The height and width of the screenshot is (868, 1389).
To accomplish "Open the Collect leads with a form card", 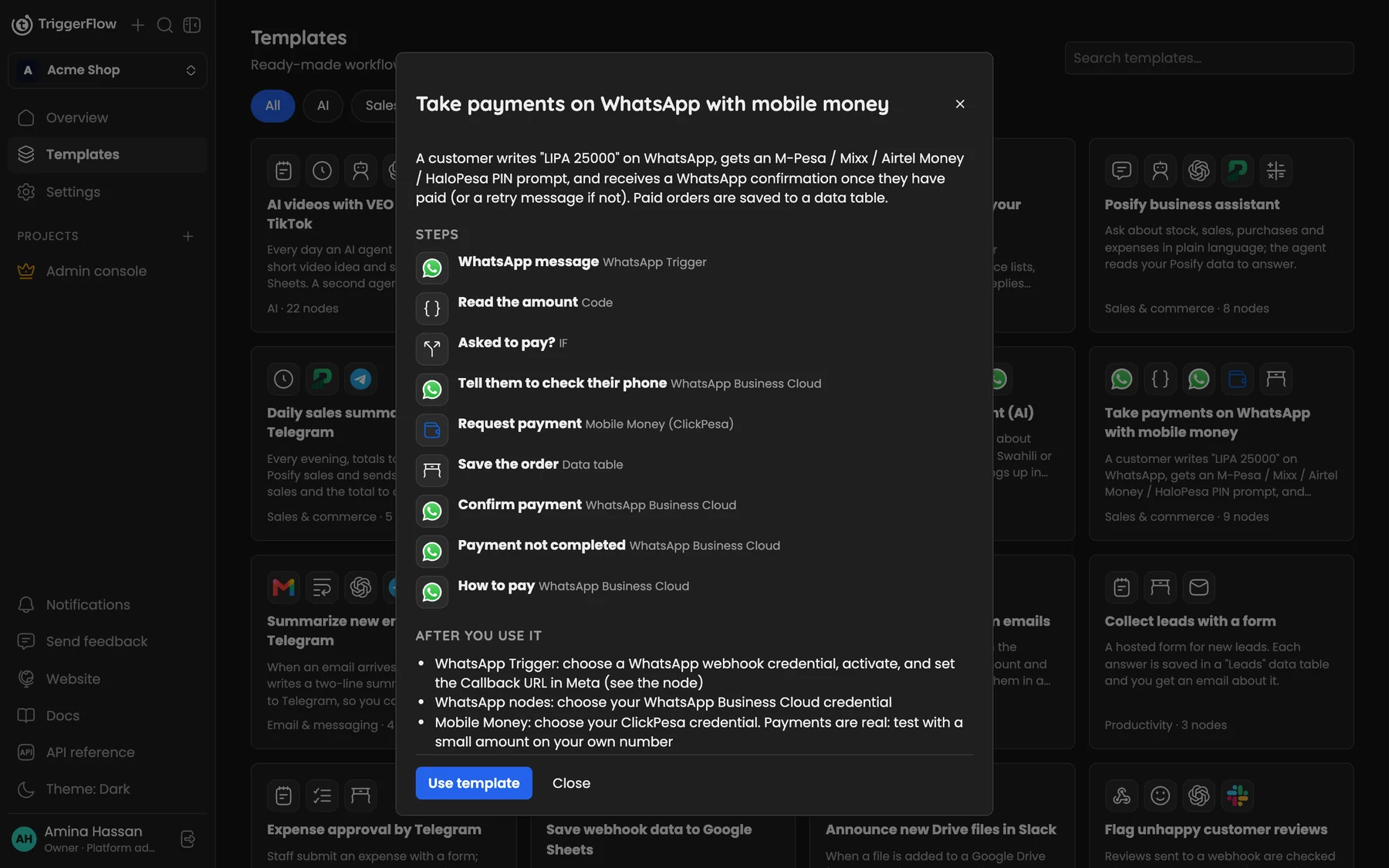I will tap(1222, 652).
